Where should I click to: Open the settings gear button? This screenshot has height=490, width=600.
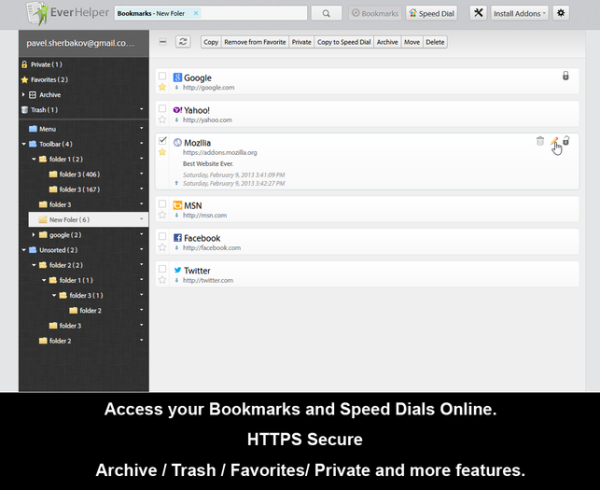click(x=561, y=13)
